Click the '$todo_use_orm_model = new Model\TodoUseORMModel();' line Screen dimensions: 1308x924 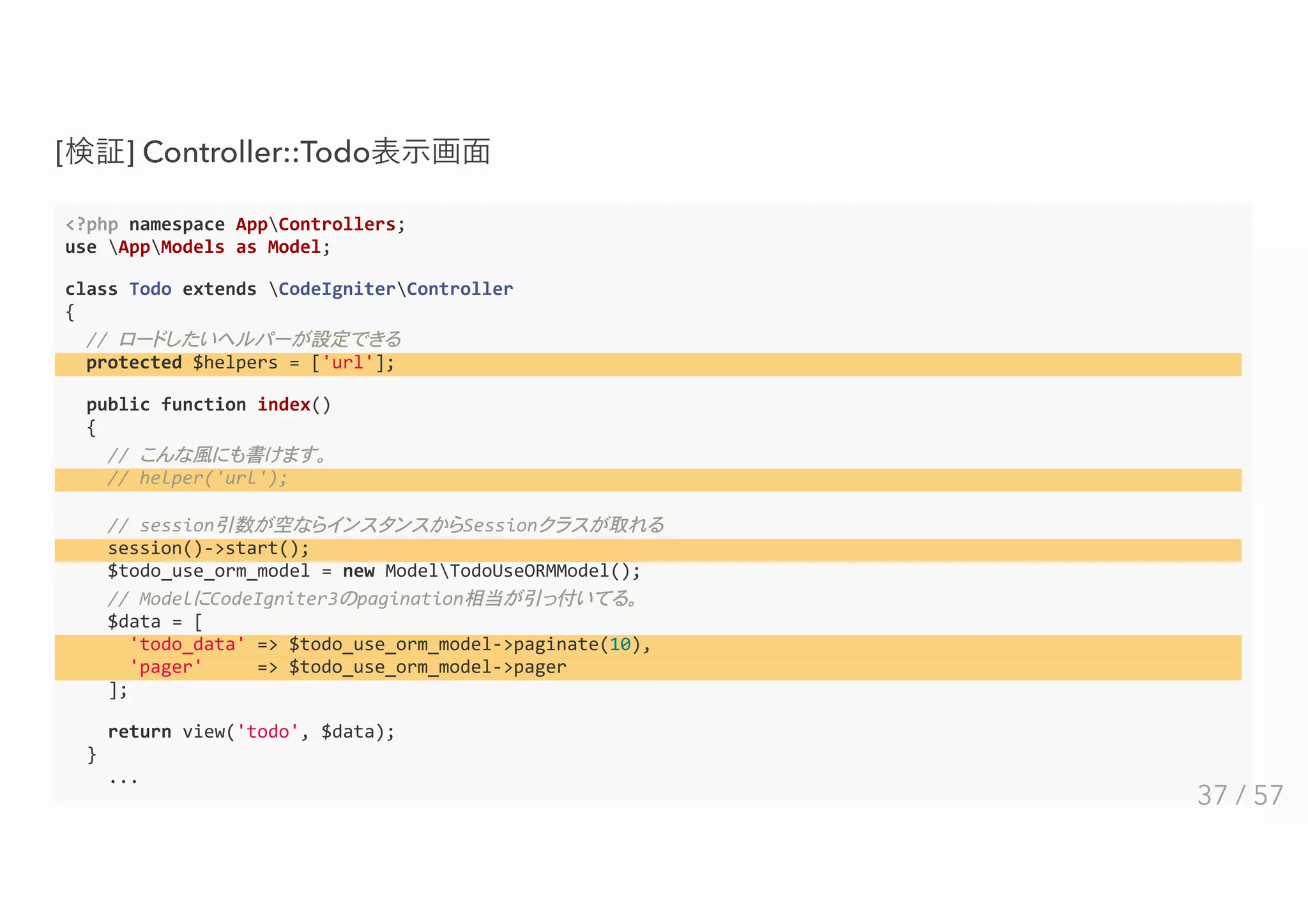click(x=374, y=571)
